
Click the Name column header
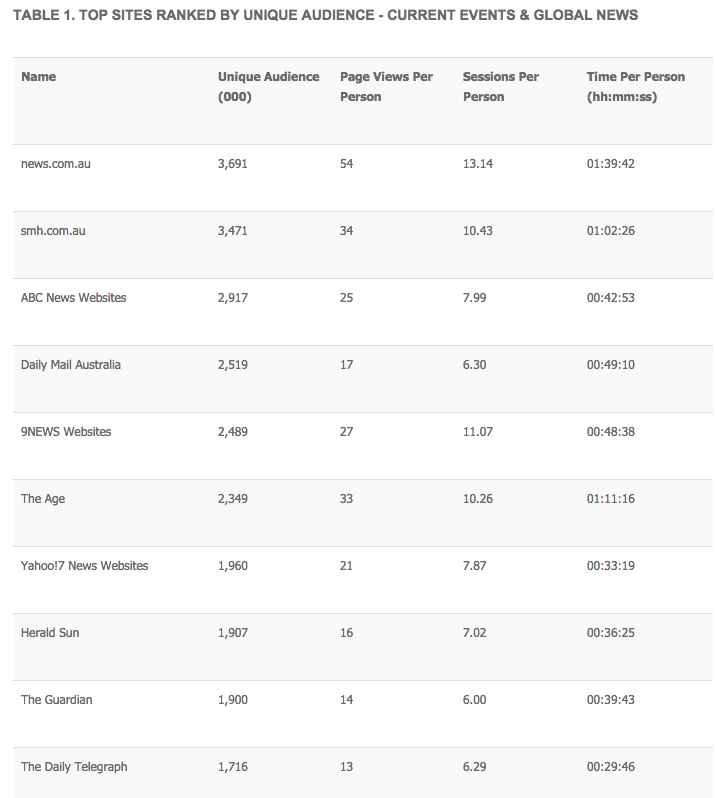(x=38, y=77)
